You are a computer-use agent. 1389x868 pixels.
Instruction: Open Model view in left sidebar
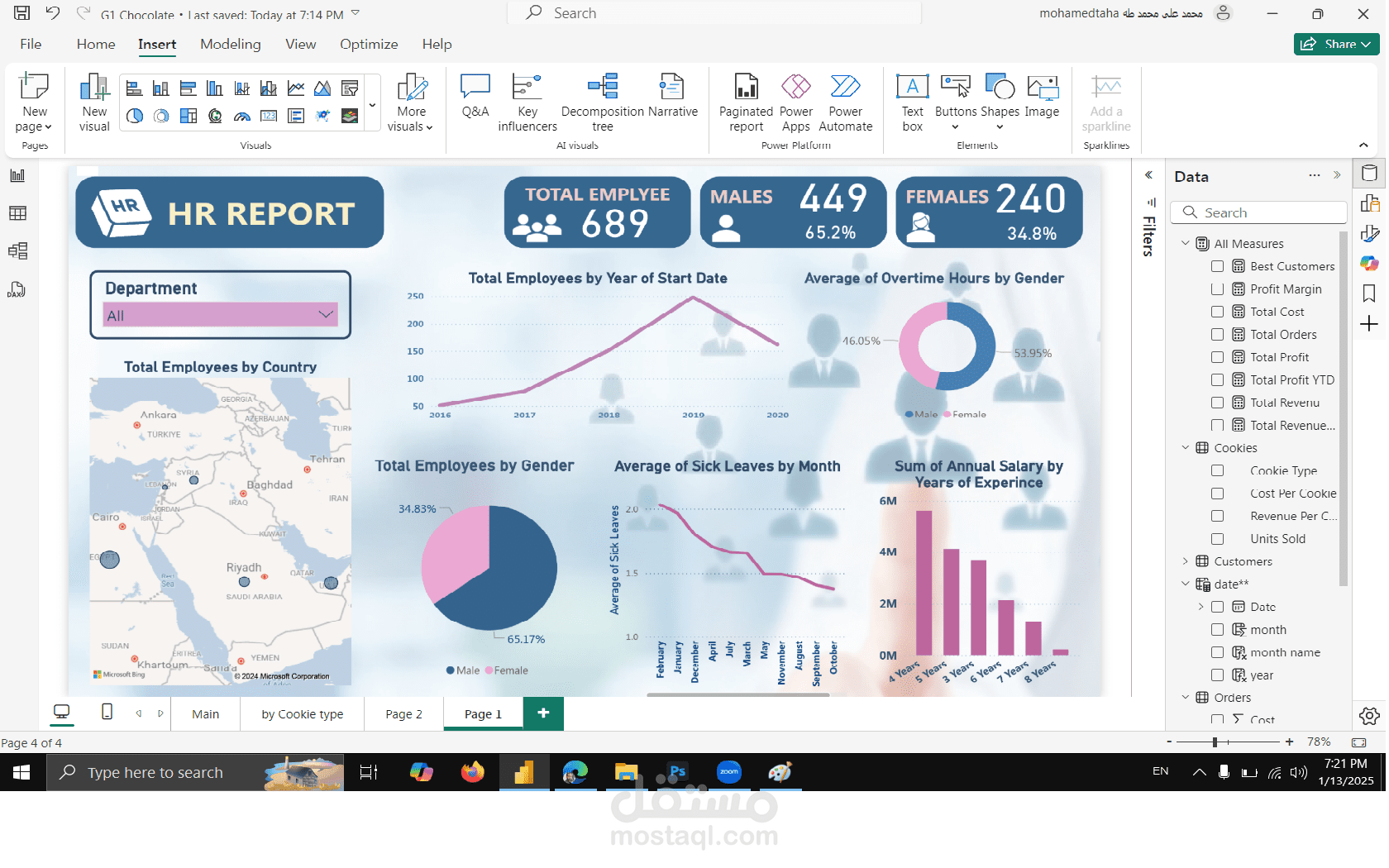(17, 250)
